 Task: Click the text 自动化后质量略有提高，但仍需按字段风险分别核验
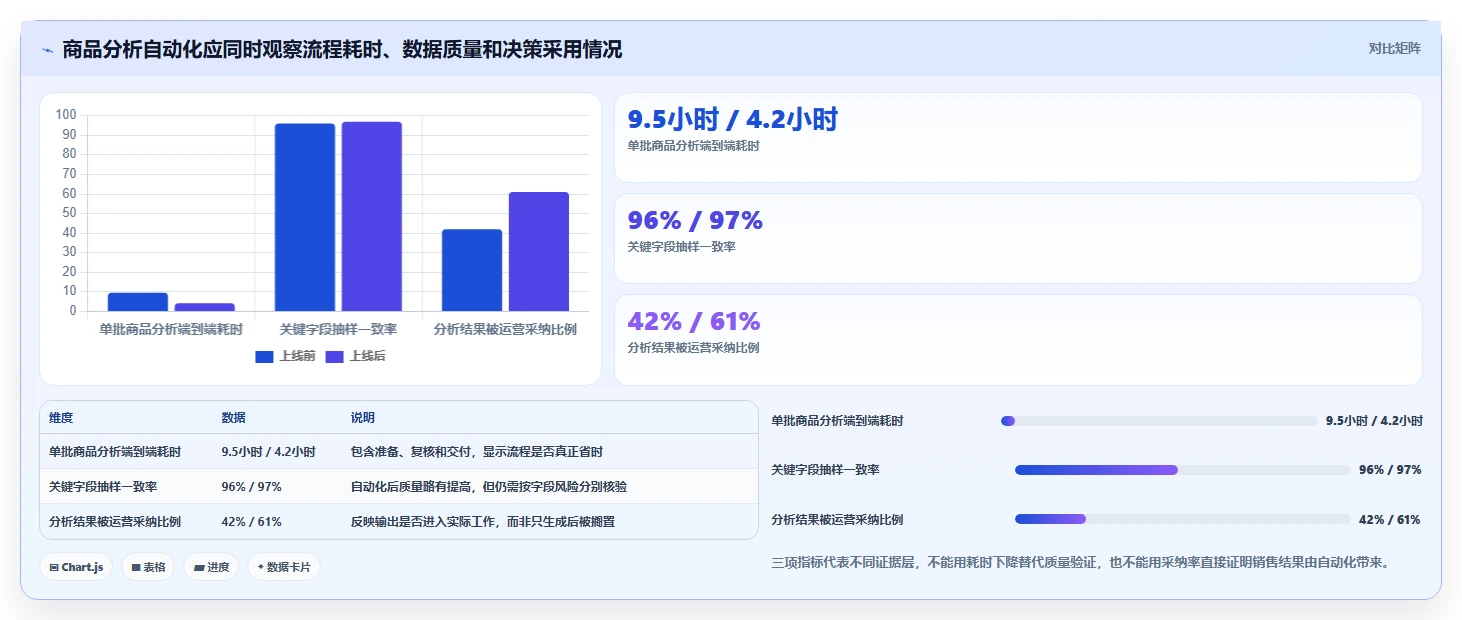pos(488,487)
